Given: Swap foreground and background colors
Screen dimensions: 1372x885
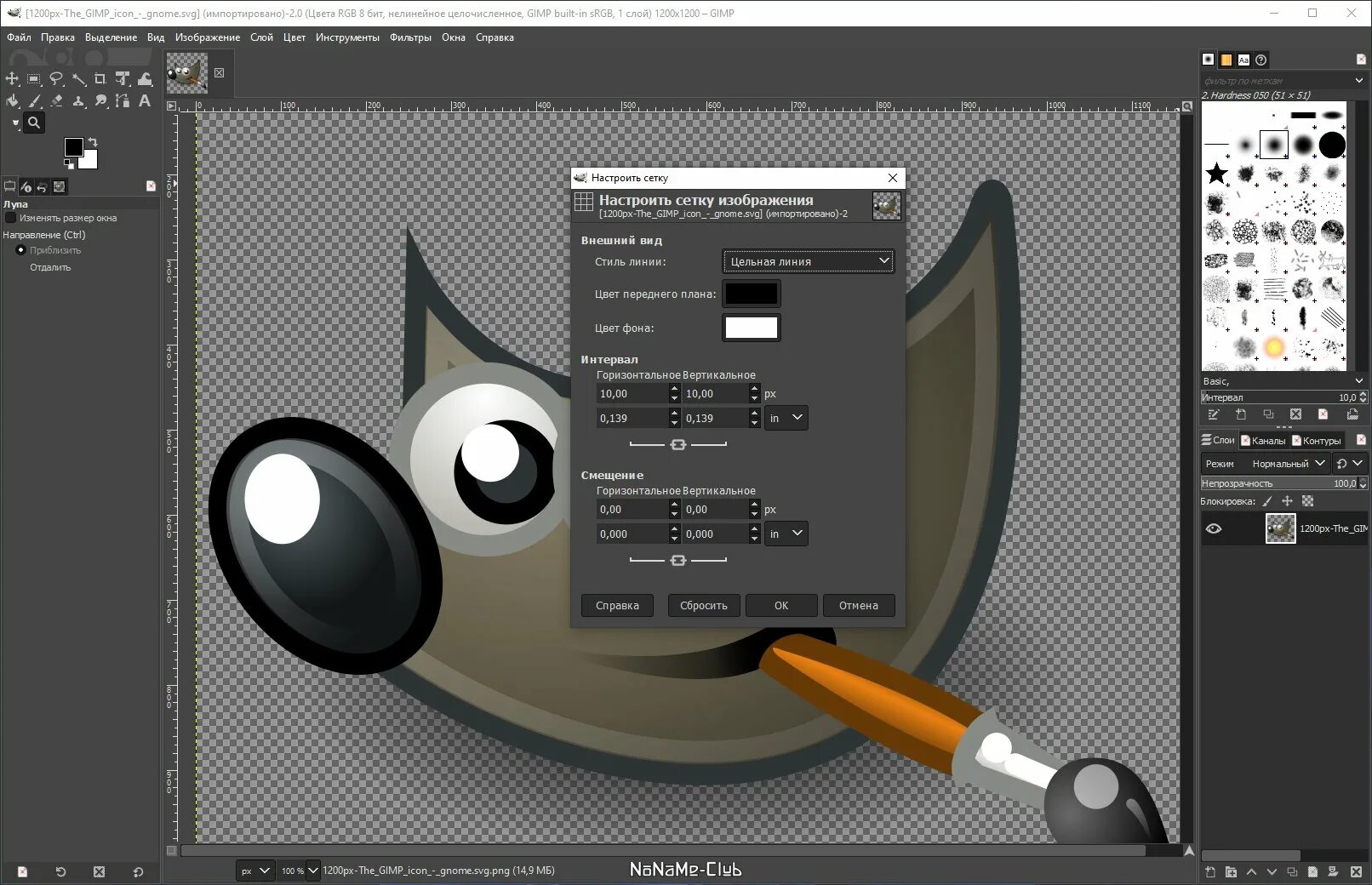Looking at the screenshot, I should pos(93,141).
